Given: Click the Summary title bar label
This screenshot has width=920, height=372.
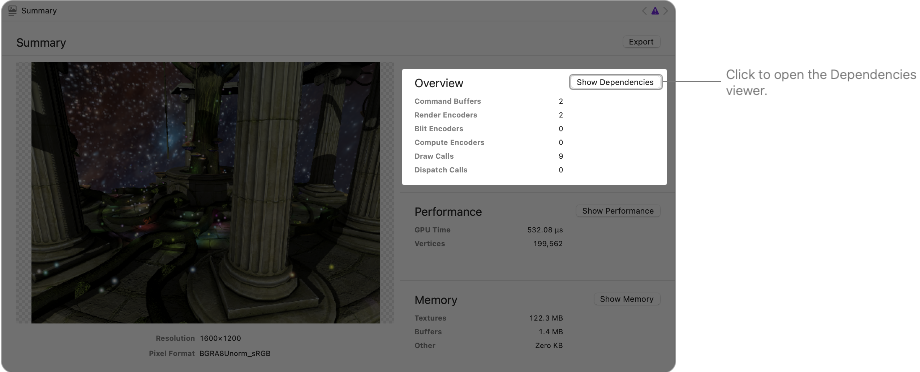Looking at the screenshot, I should pos(39,11).
